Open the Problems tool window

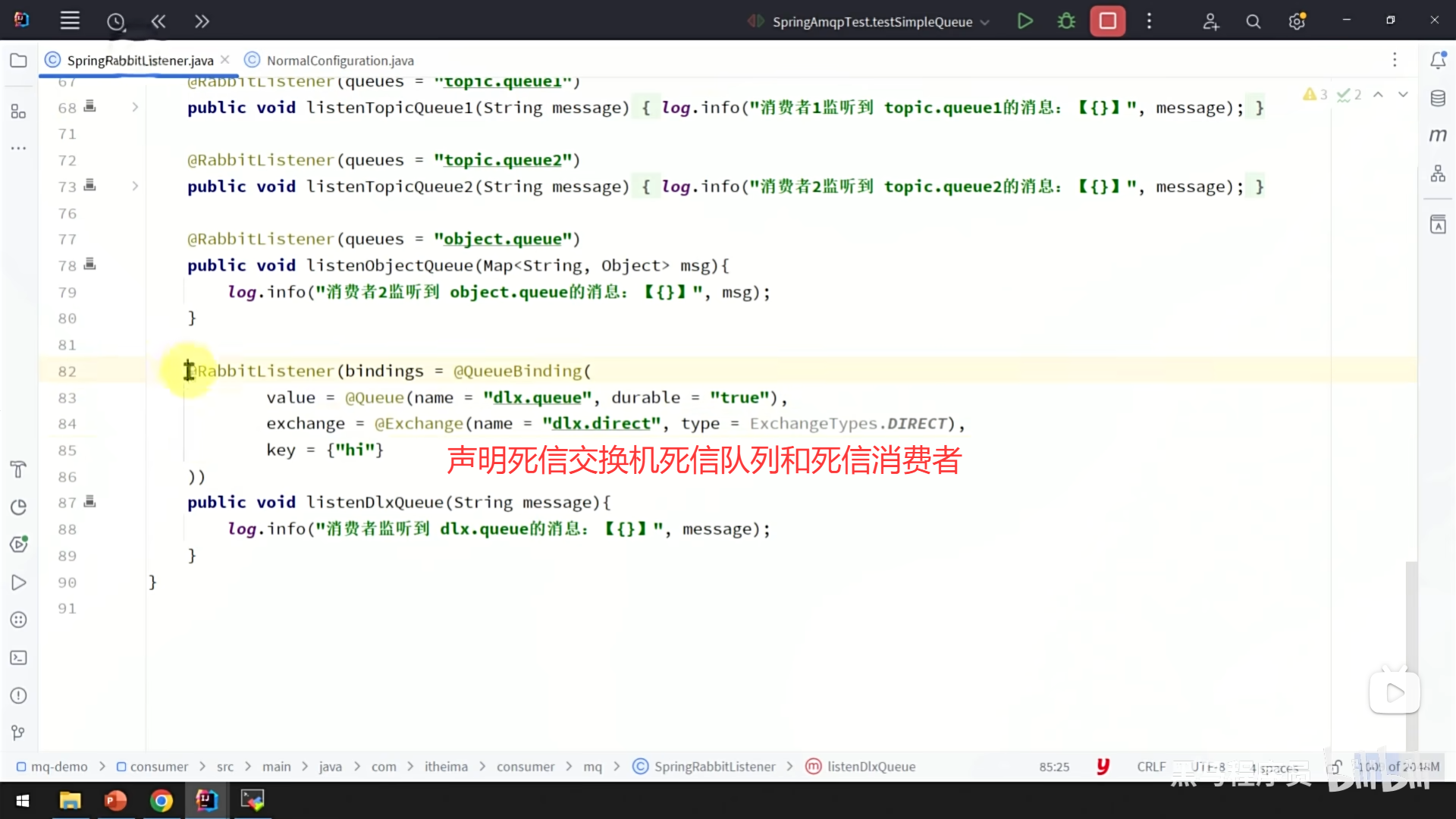18,695
